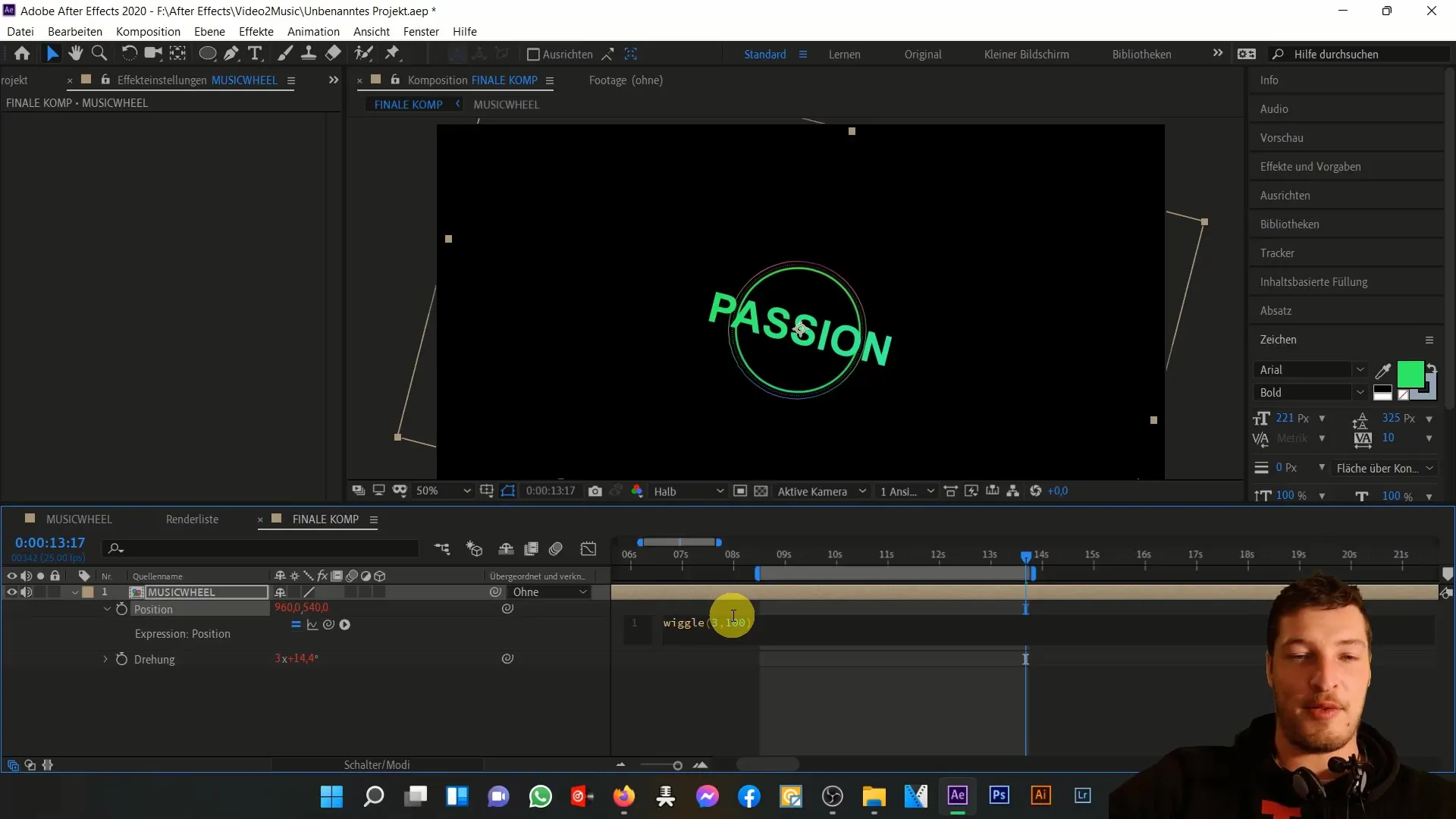Toggle expression enable equals sign
The height and width of the screenshot is (819, 1456).
point(296,625)
